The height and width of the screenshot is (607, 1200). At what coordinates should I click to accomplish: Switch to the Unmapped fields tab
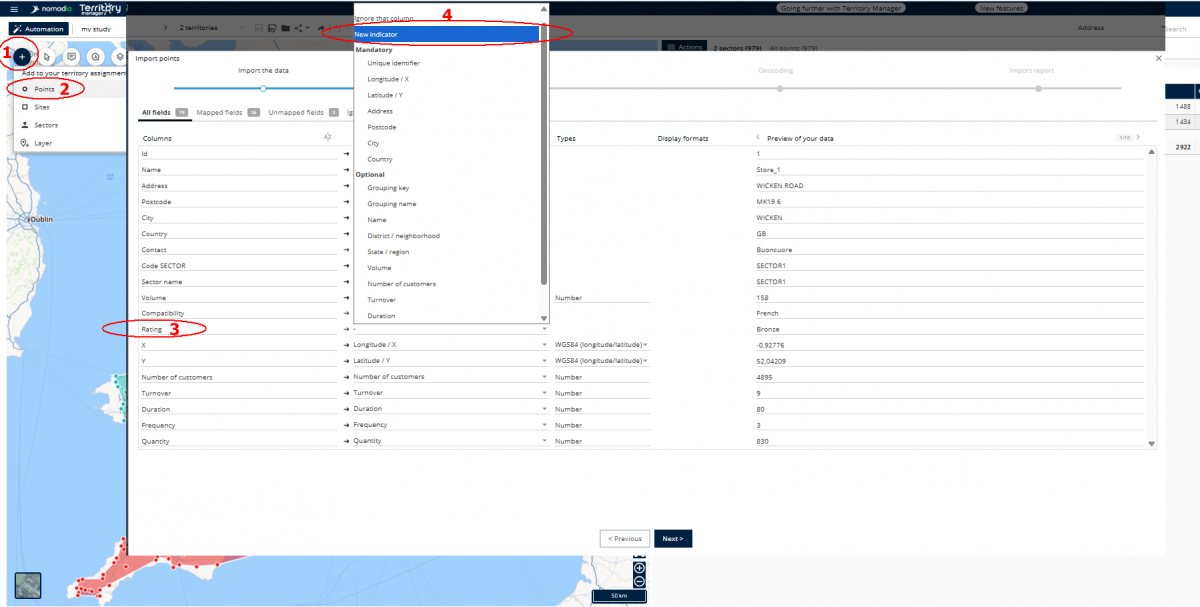point(295,113)
